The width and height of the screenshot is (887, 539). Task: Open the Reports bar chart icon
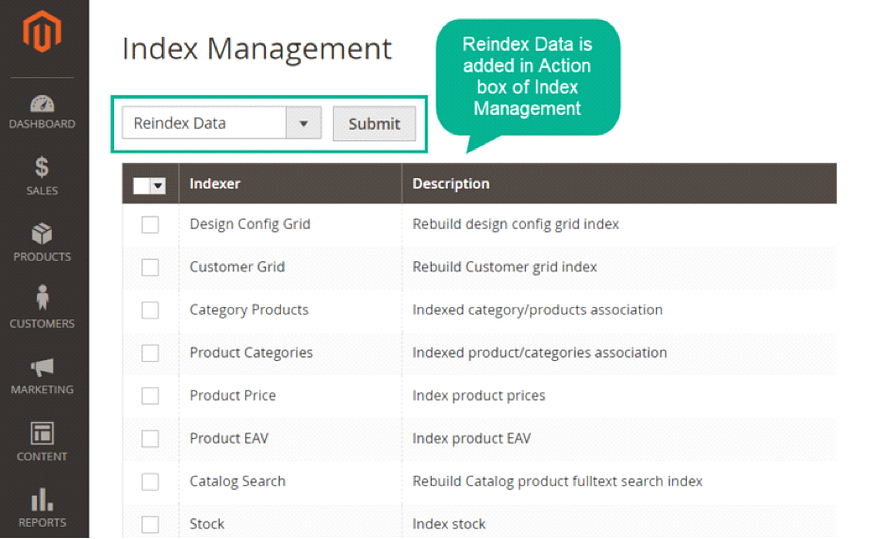(42, 499)
